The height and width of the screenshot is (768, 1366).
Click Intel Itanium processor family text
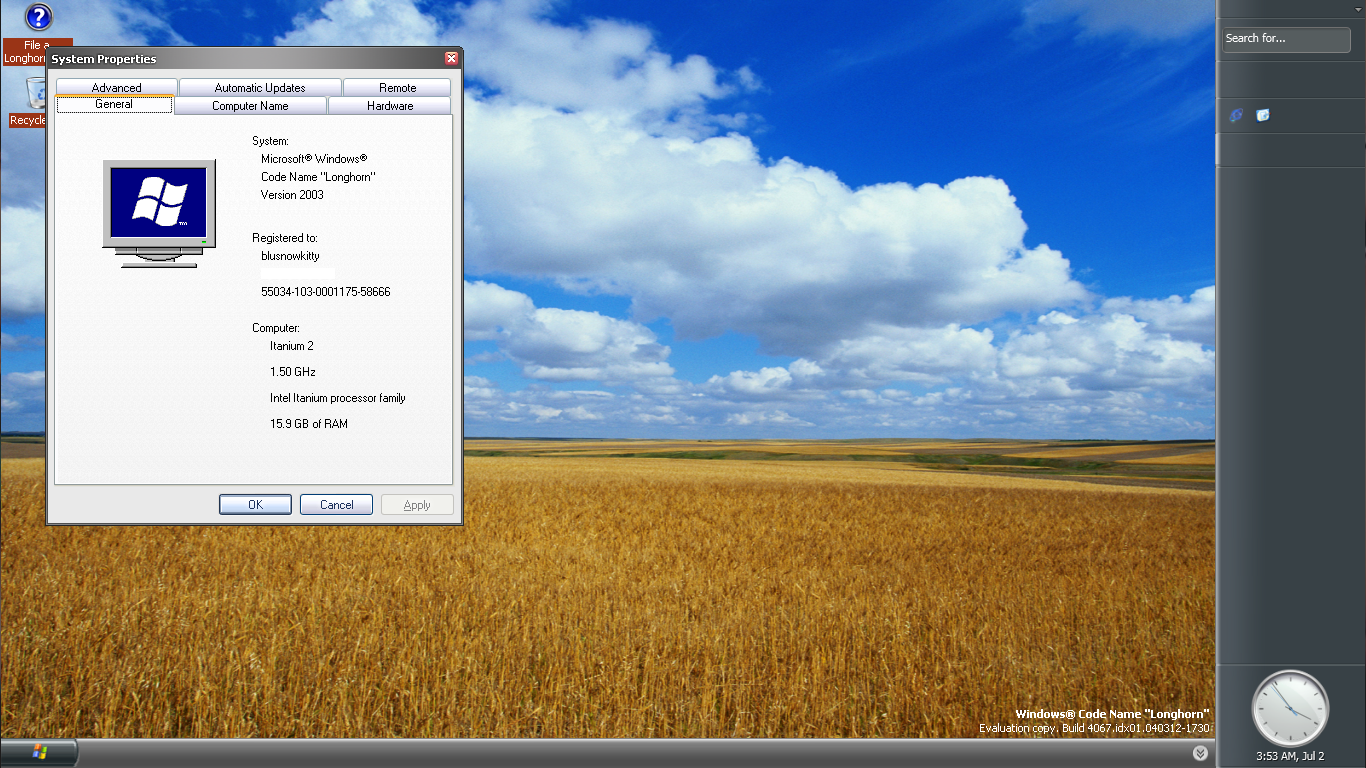[338, 398]
